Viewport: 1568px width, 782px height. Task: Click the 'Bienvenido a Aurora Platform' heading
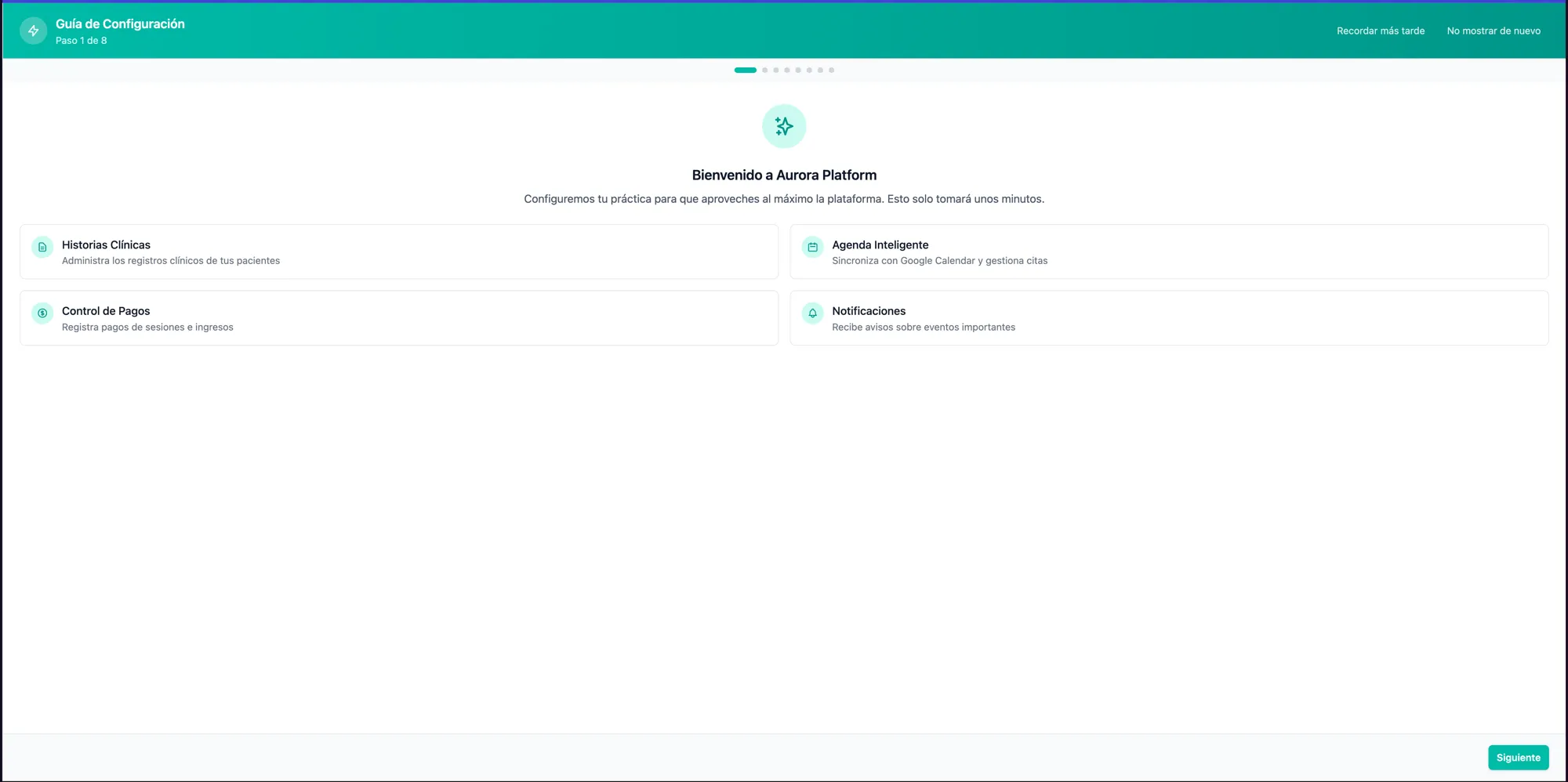pos(784,176)
